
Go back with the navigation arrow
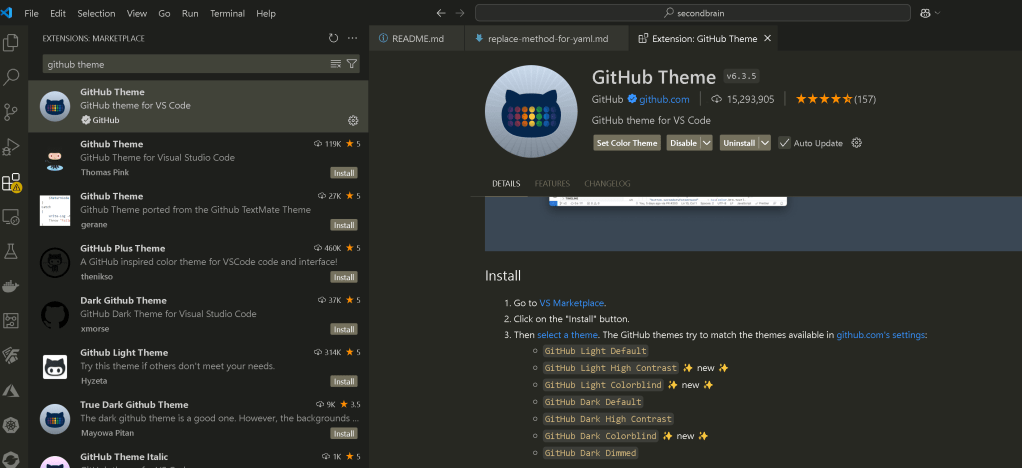441,13
